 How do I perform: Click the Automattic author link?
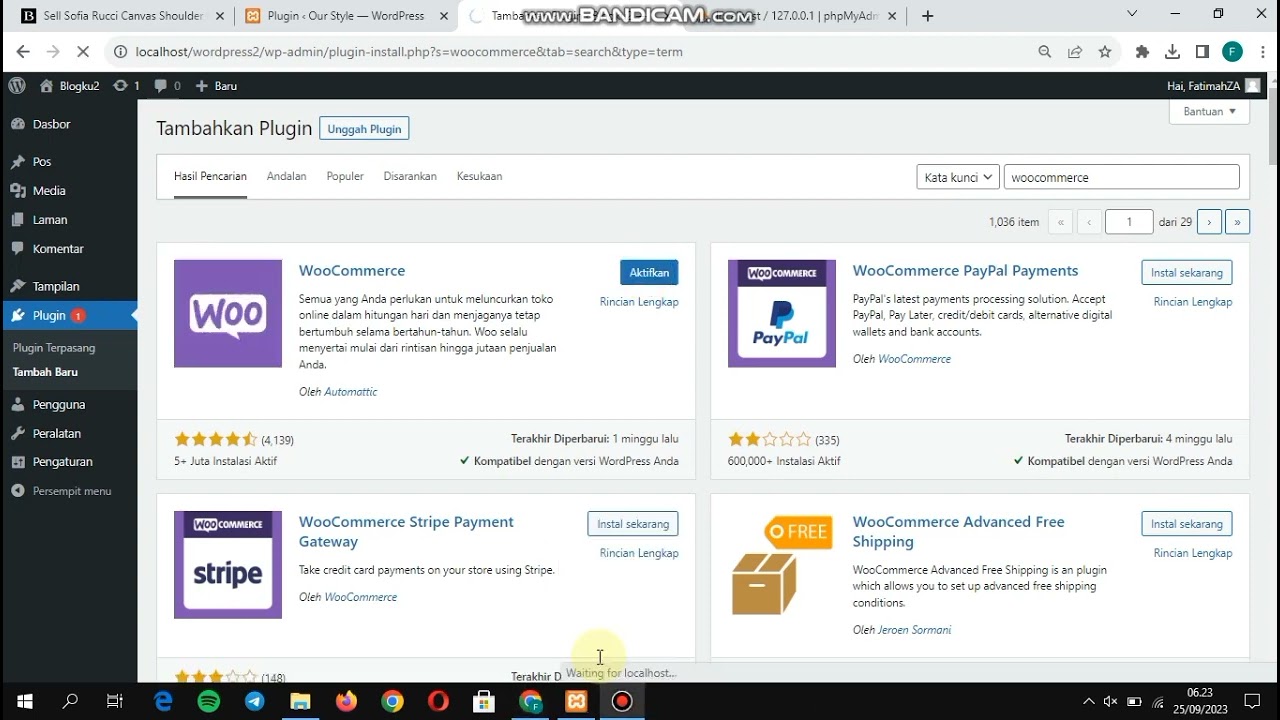pos(351,392)
